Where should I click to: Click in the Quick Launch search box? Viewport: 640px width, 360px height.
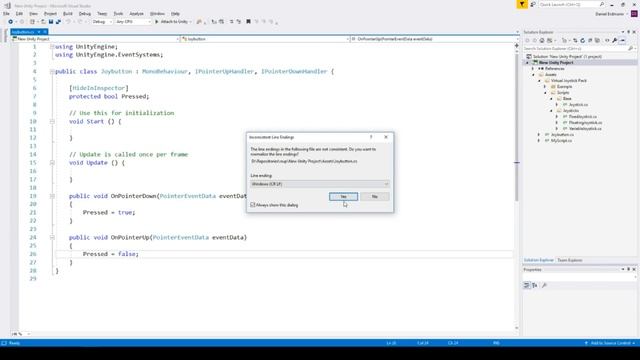click(x=570, y=4)
